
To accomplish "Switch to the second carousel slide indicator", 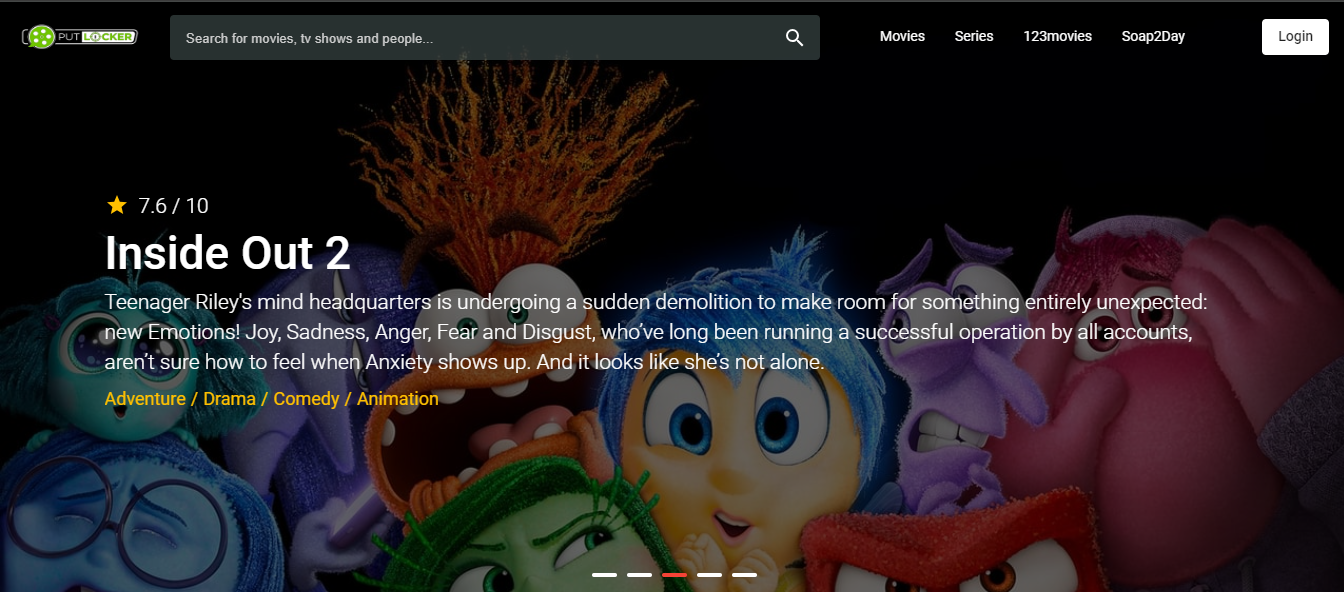I will click(639, 575).
